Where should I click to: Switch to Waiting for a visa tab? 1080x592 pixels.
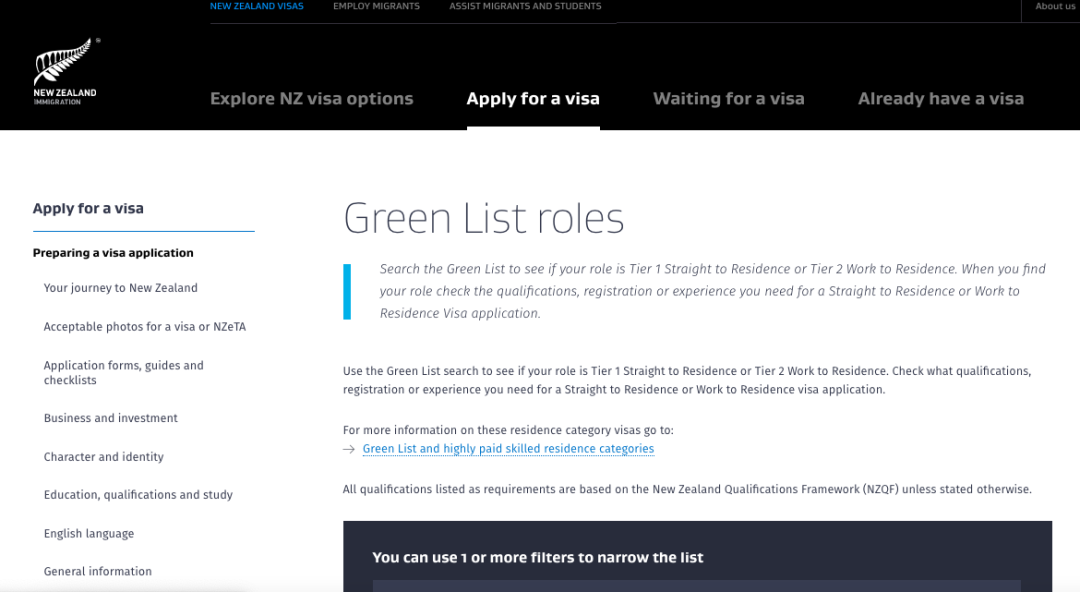pyautogui.click(x=728, y=99)
